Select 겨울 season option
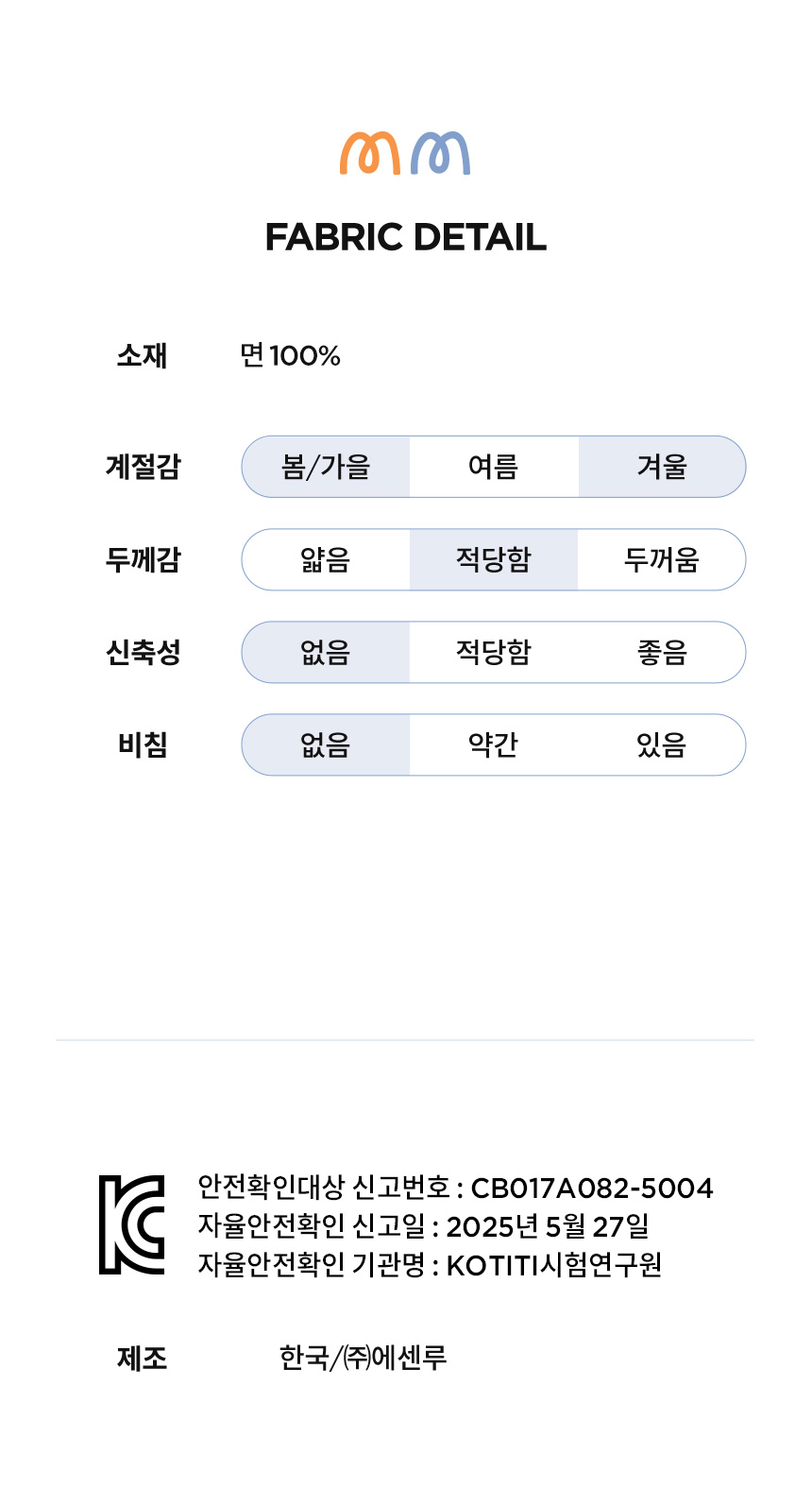812x1505 pixels. tap(662, 467)
